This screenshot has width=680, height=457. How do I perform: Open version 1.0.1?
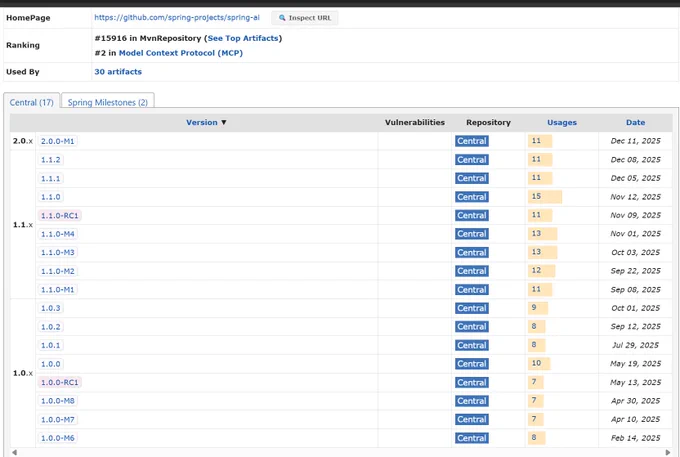[51, 345]
